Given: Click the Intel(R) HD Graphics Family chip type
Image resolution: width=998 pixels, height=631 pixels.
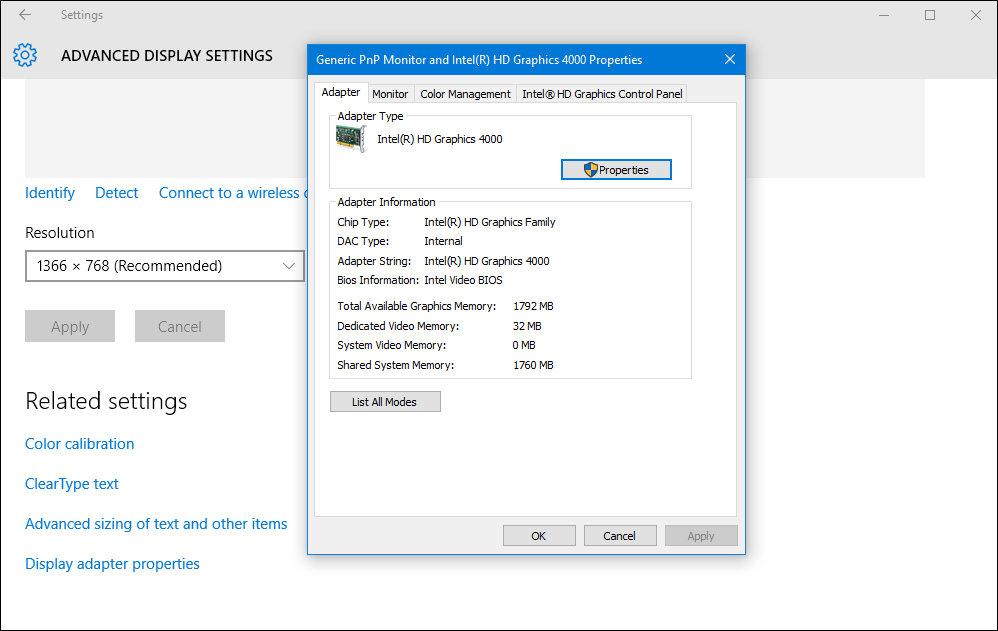Looking at the screenshot, I should click(489, 222).
